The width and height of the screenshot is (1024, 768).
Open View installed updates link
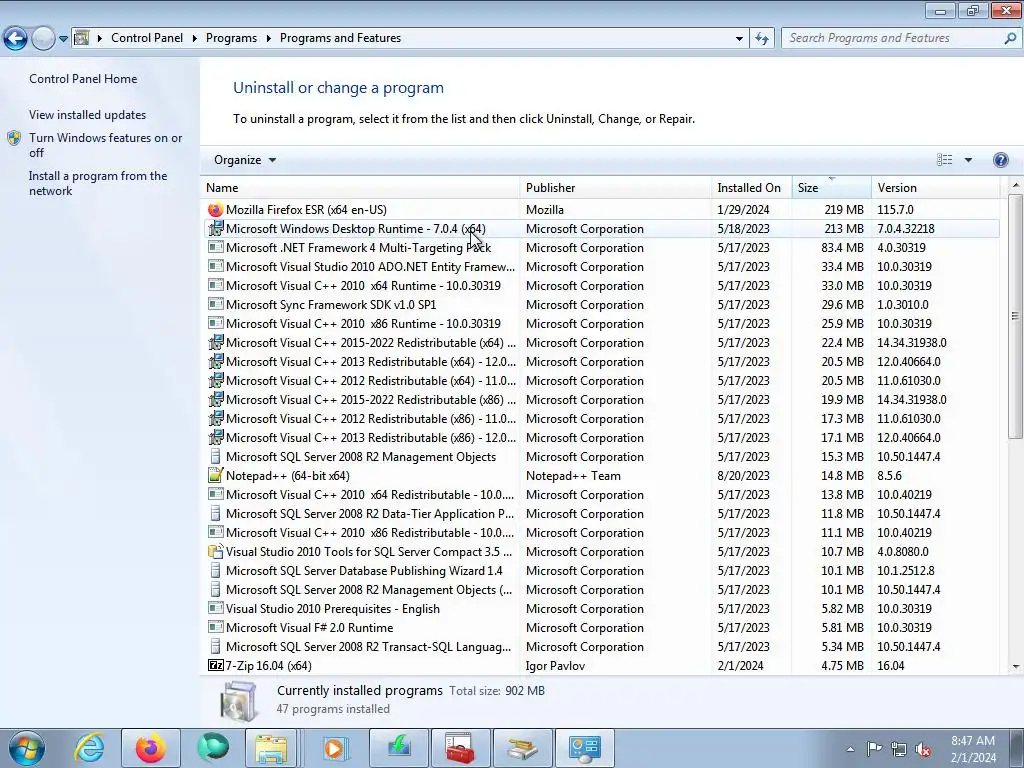[x=88, y=114]
